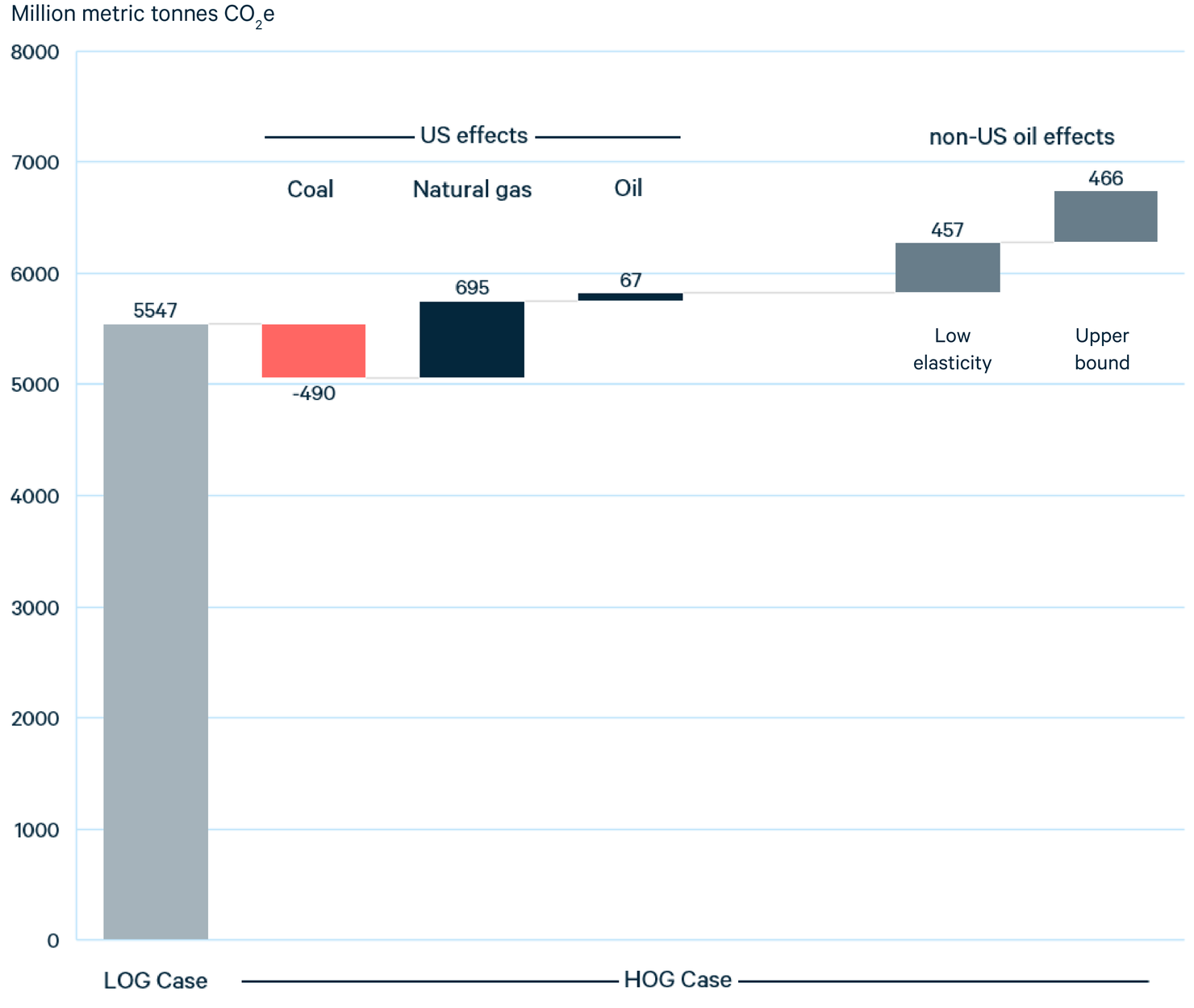Click the 5547 value label

tap(156, 310)
